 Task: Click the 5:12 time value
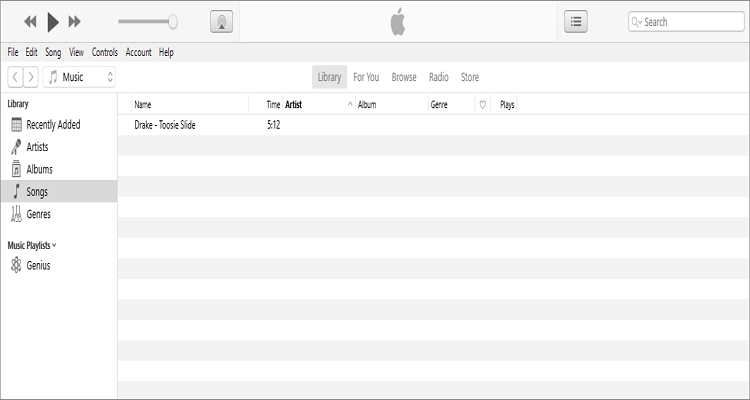(x=274, y=125)
